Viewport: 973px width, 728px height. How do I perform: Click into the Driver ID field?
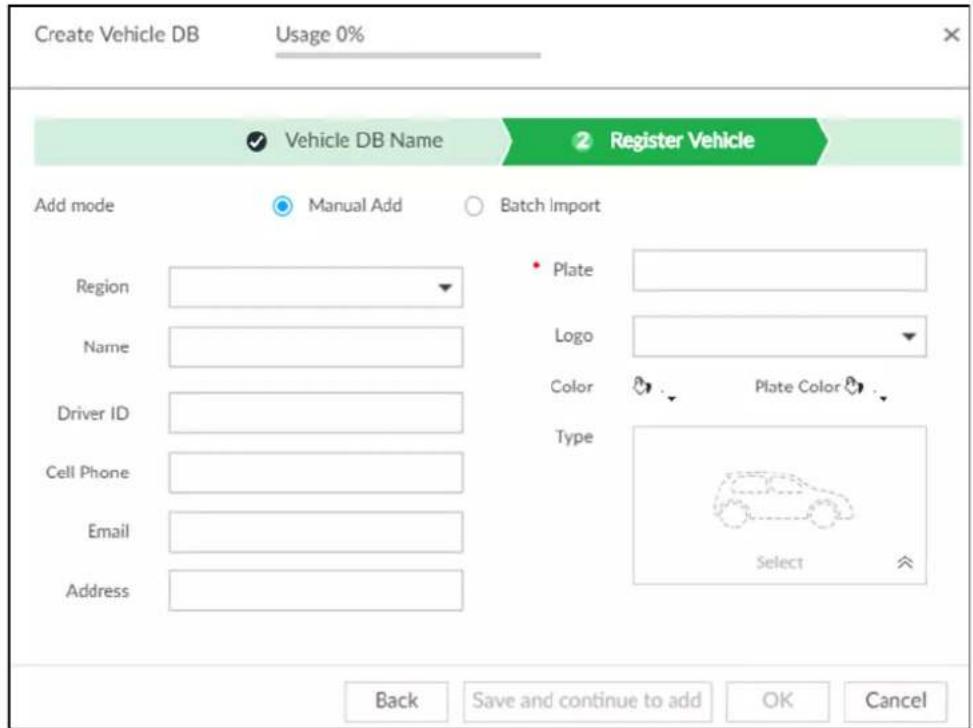pyautogui.click(x=316, y=413)
